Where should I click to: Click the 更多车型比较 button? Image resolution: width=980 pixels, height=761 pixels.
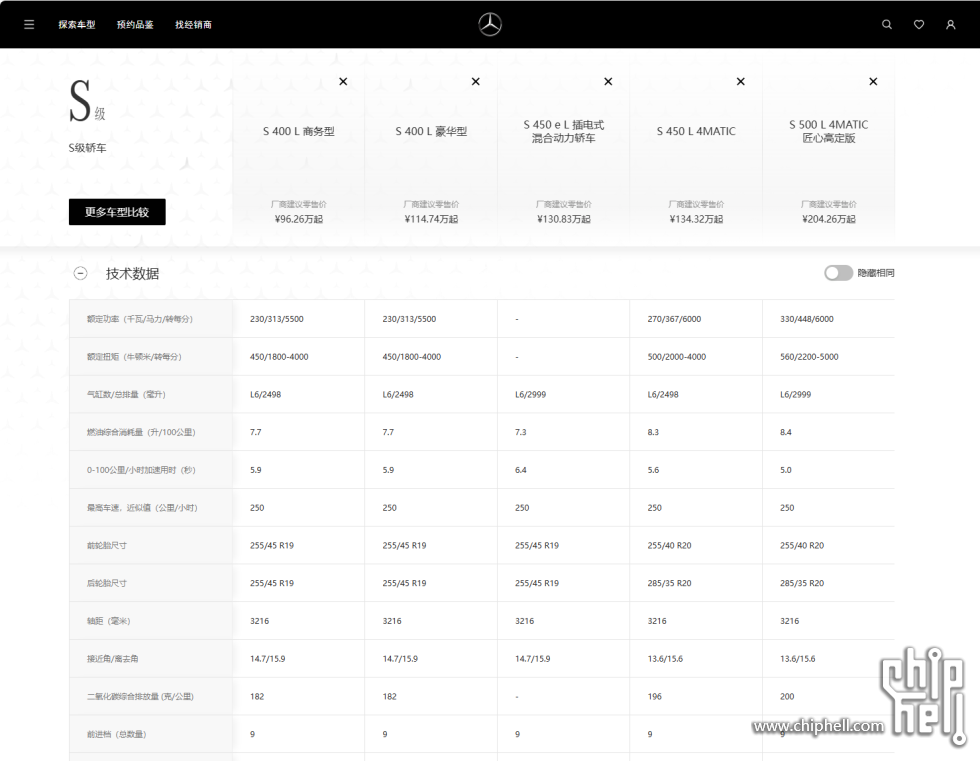[x=117, y=212]
